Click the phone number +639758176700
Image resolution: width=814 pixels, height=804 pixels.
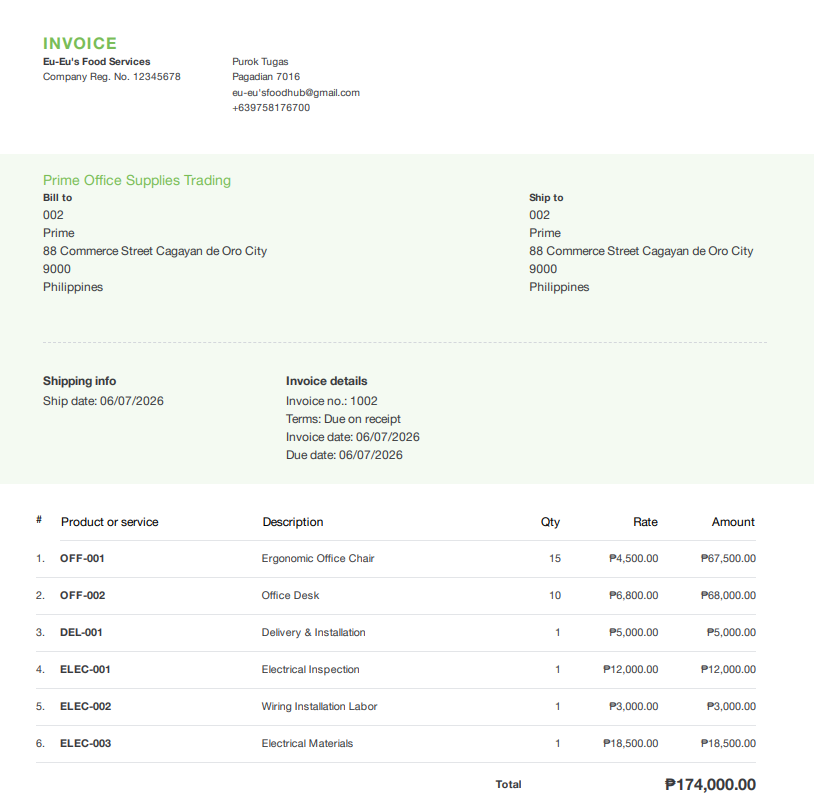pos(271,107)
